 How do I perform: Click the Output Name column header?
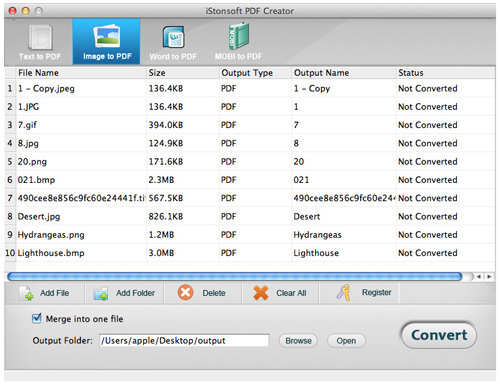[344, 73]
